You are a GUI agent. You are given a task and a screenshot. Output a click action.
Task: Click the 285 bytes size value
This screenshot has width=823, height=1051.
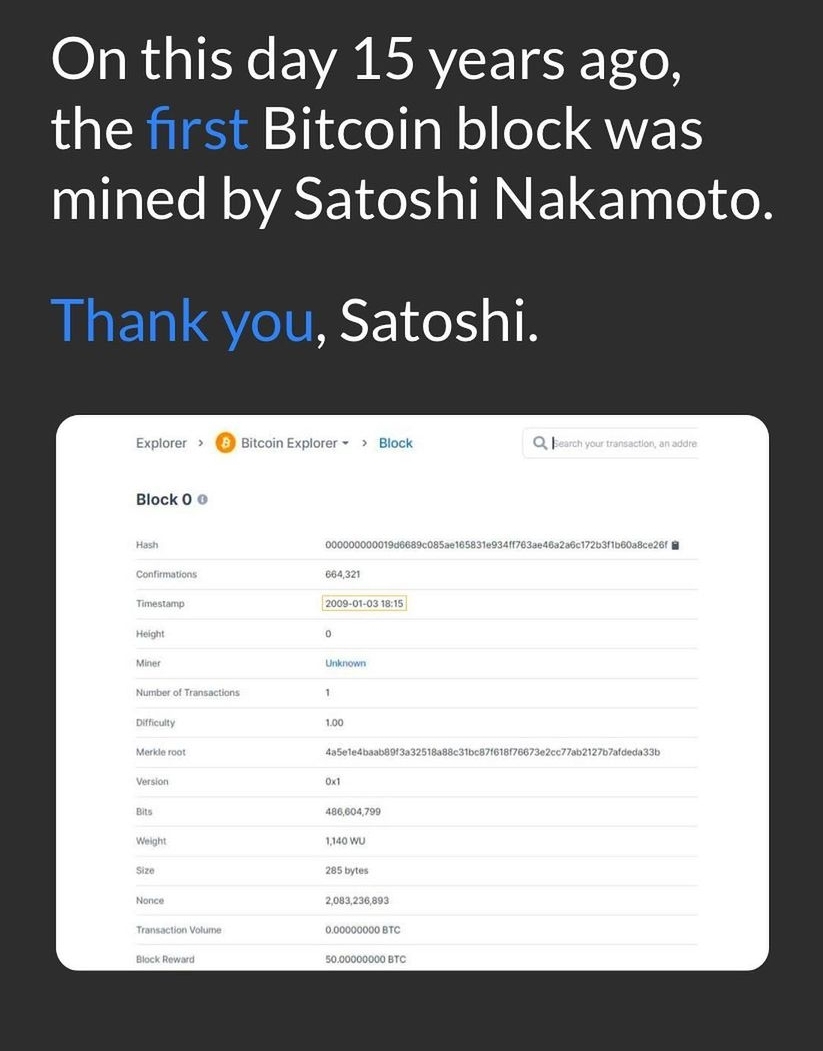click(x=347, y=870)
